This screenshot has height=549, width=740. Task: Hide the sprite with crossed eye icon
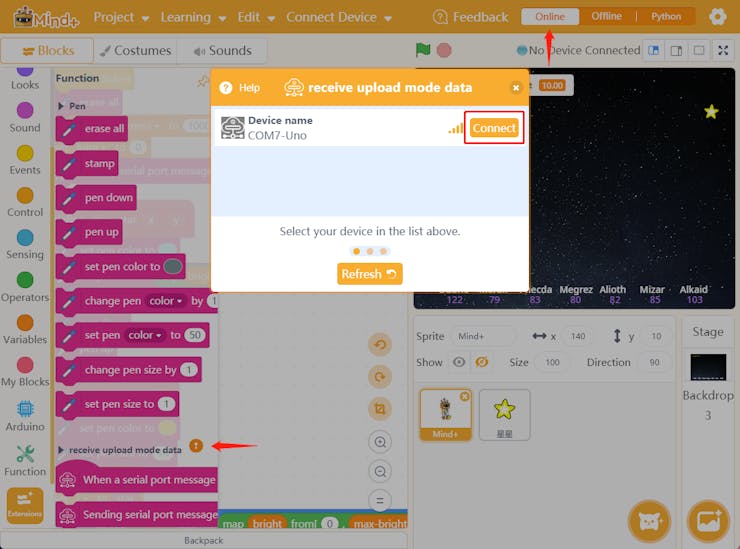click(x=481, y=362)
